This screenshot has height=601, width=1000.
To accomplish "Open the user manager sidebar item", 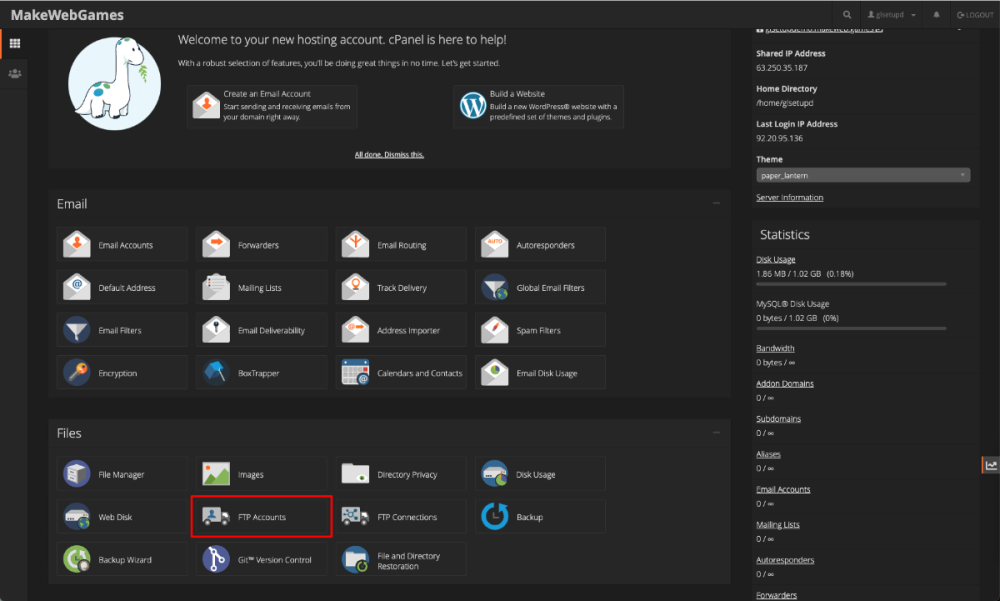I will click(13, 73).
